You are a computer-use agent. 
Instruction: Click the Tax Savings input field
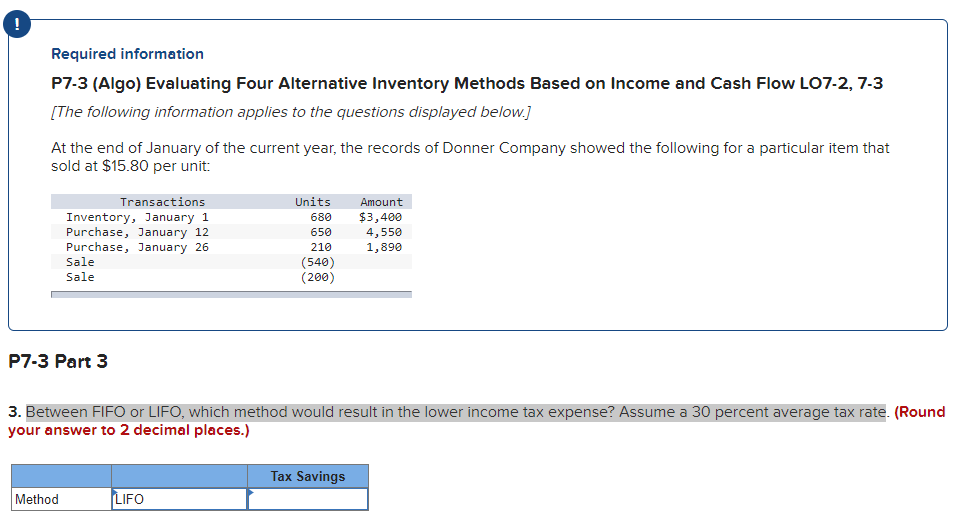click(308, 499)
